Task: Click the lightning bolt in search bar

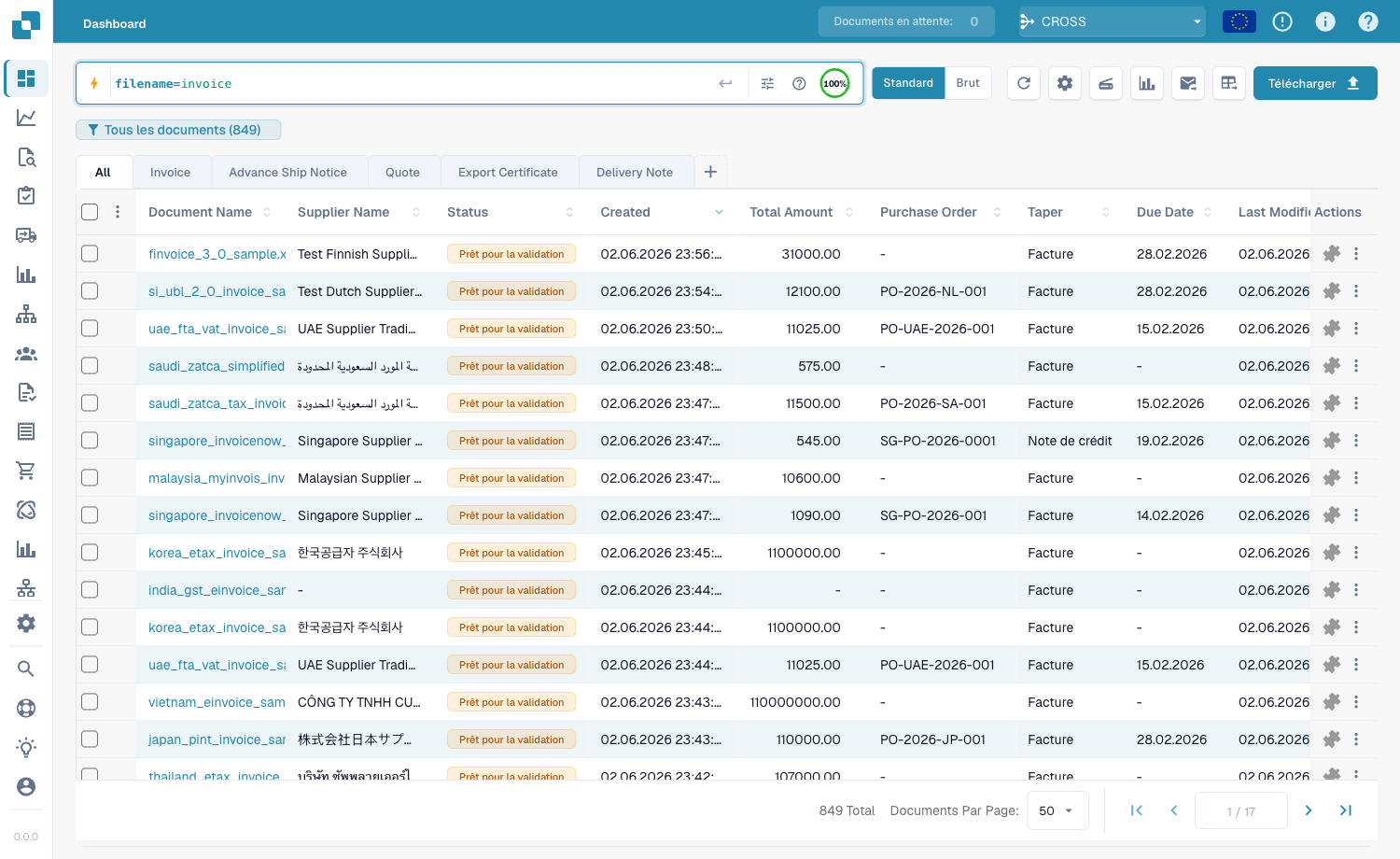Action: [x=94, y=83]
